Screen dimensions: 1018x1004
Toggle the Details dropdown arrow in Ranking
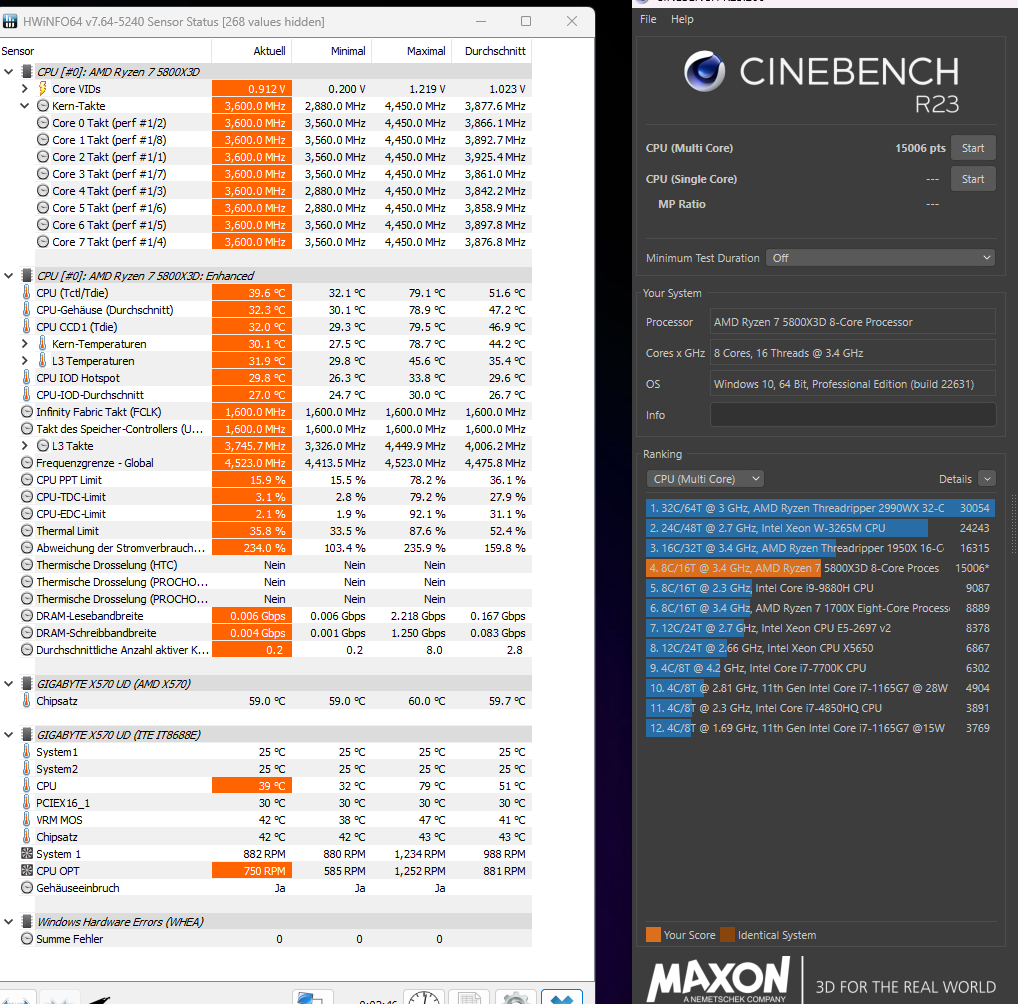pyautogui.click(x=987, y=479)
